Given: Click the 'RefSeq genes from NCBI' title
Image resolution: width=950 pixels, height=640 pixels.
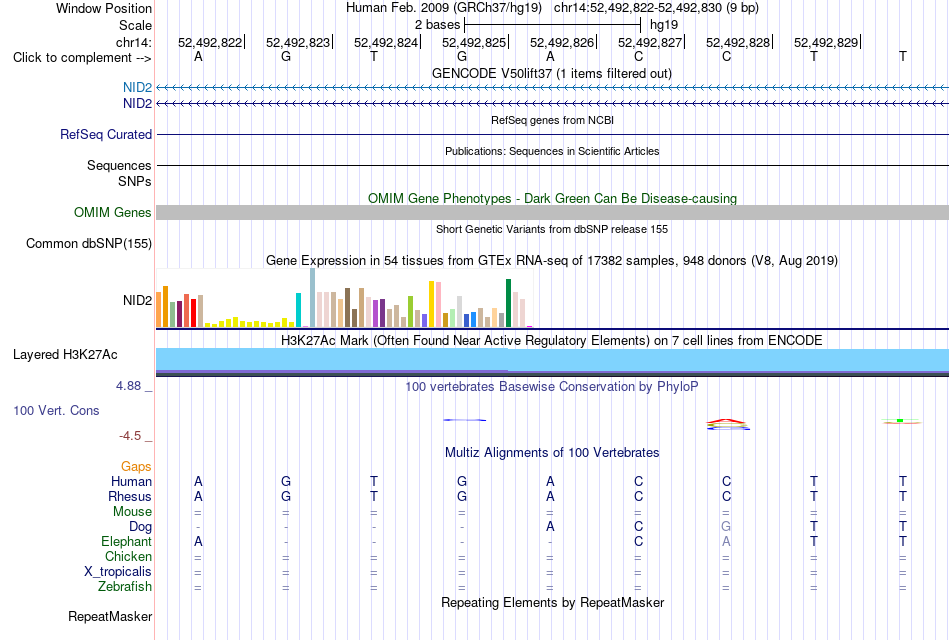Looking at the screenshot, I should coord(553,120).
